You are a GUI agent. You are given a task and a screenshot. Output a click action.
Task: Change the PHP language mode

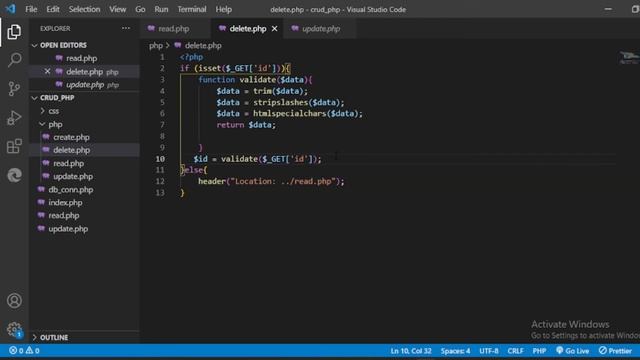539,351
